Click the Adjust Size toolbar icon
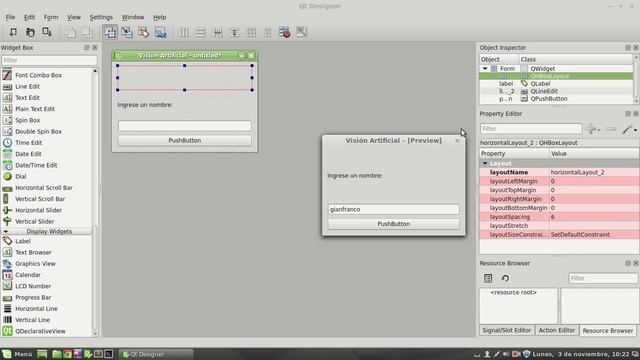Screen dimensions: 640x360 302,32
